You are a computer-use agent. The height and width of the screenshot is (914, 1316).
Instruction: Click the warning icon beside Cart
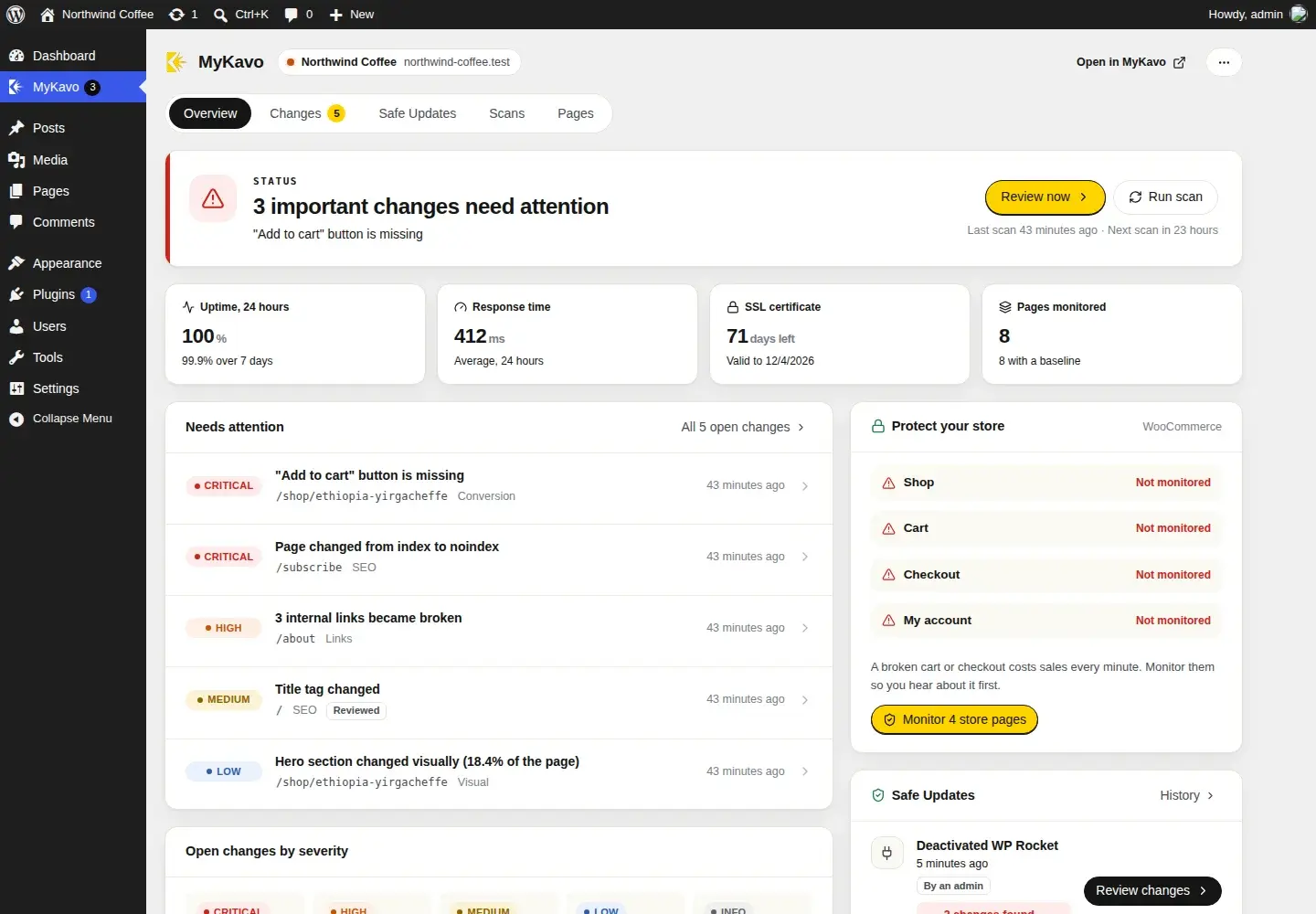(x=888, y=528)
